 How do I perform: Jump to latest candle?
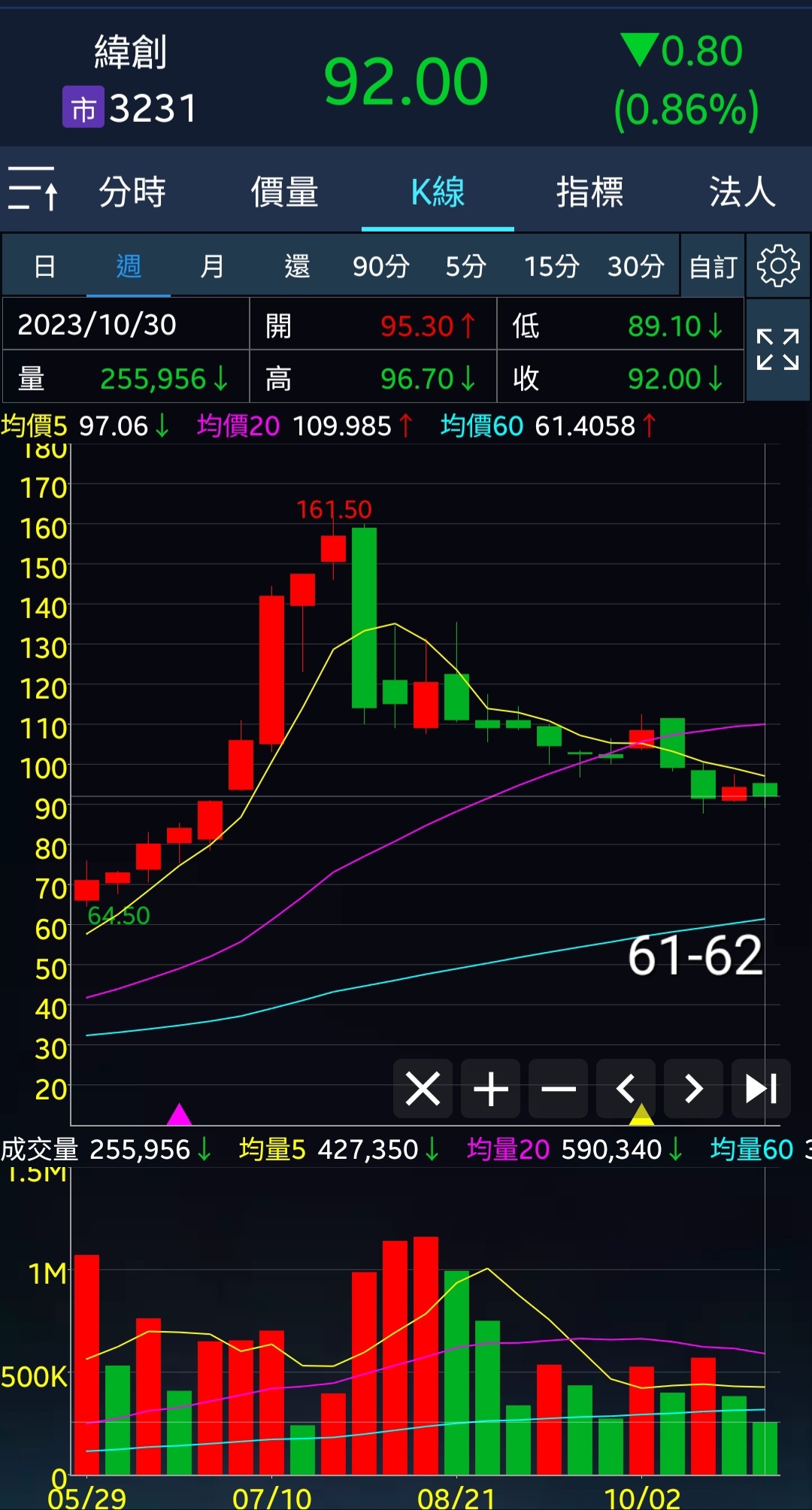pyautogui.click(x=760, y=1088)
